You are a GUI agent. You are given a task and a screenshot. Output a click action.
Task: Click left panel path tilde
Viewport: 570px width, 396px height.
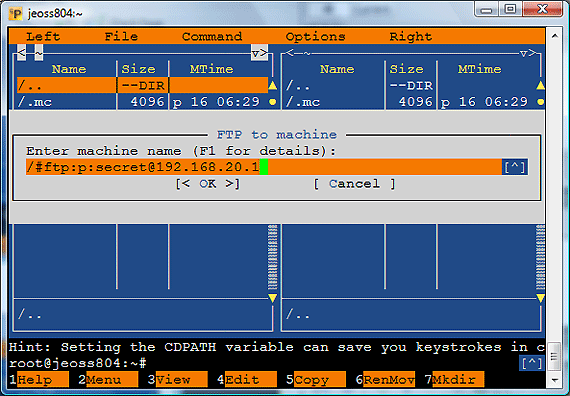(39, 53)
